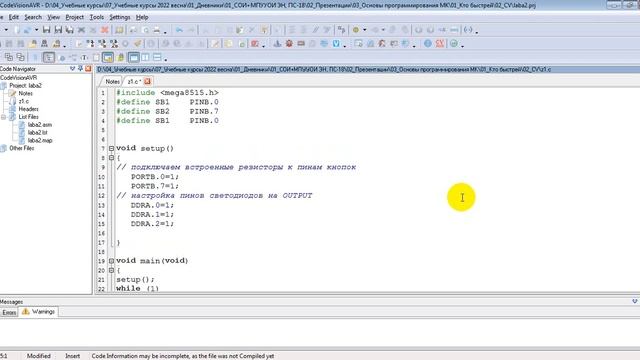The image size is (640, 360).
Task: Toggle the highlighted Code Navigator tree button
Action: [49, 57]
